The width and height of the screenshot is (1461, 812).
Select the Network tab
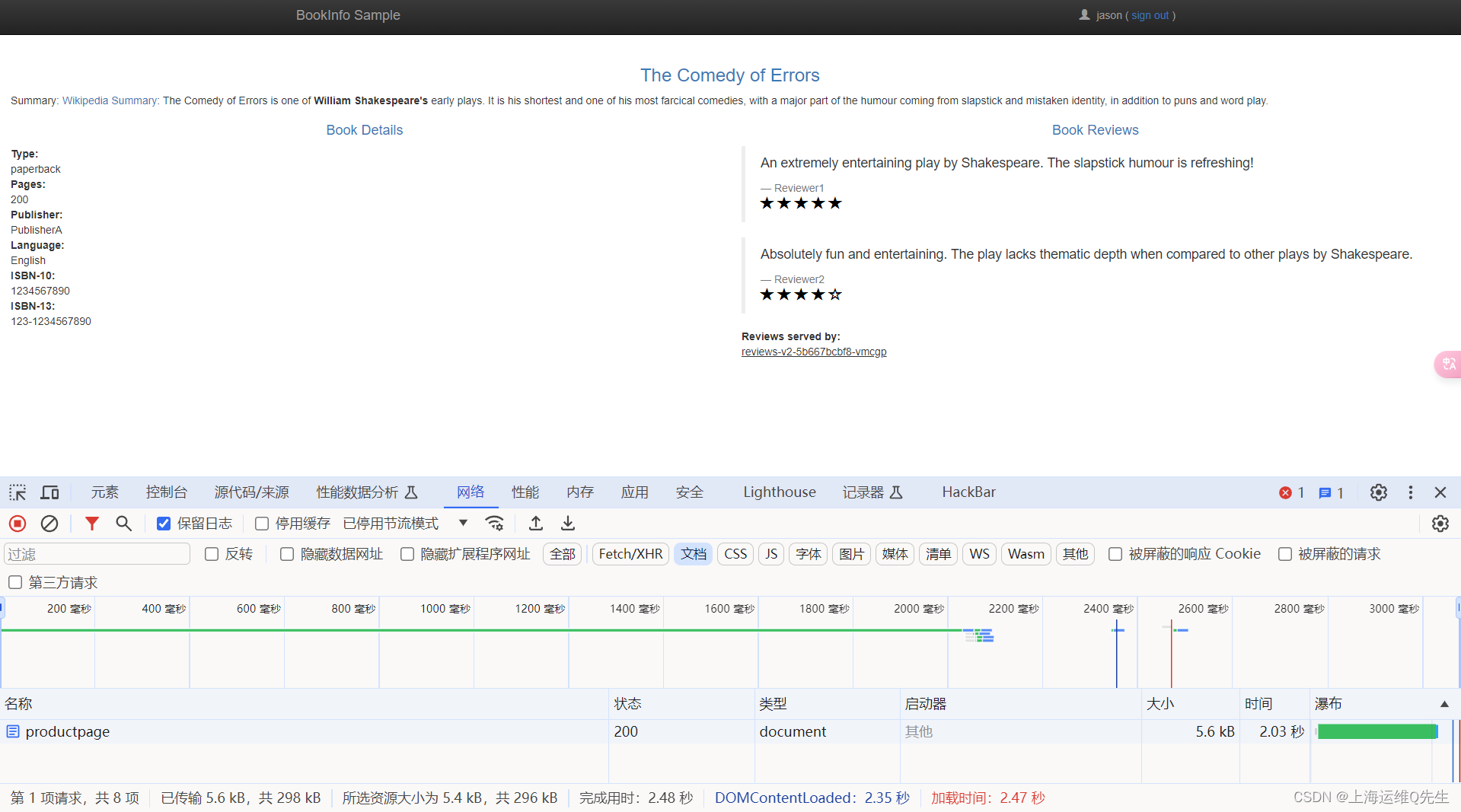(471, 492)
